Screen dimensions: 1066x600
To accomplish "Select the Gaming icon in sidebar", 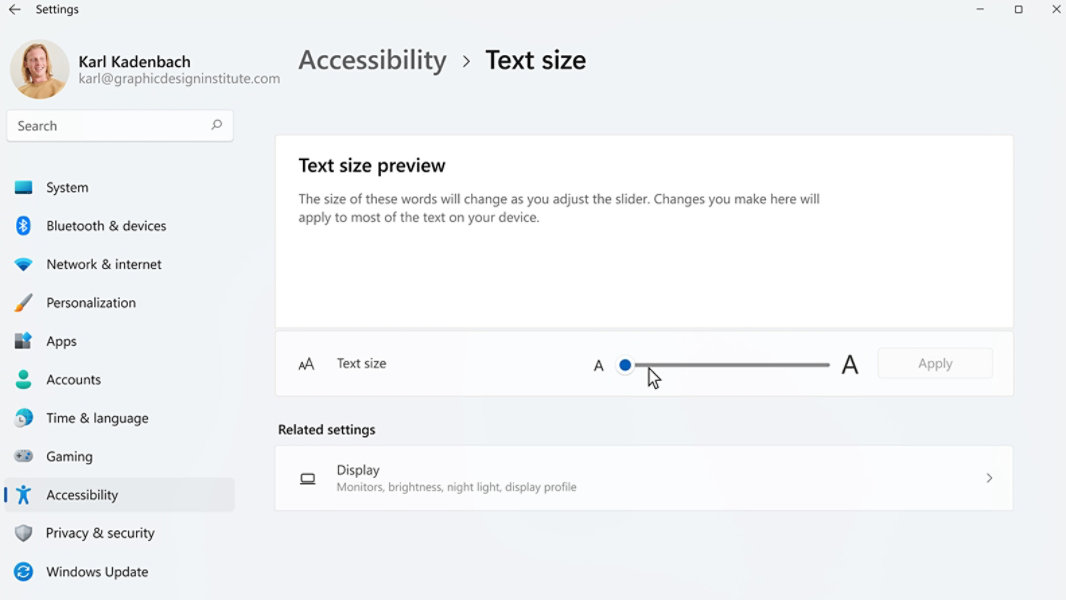I will pyautogui.click(x=24, y=456).
